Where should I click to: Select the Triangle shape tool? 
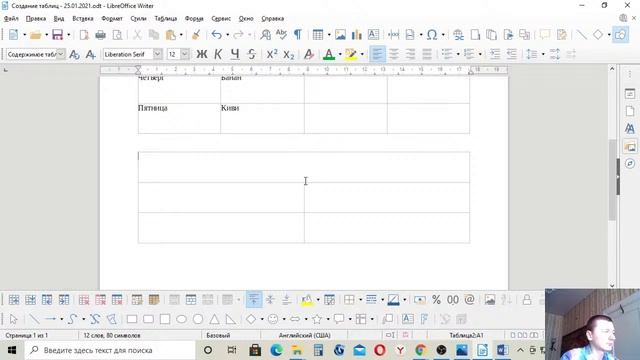pos(214,319)
